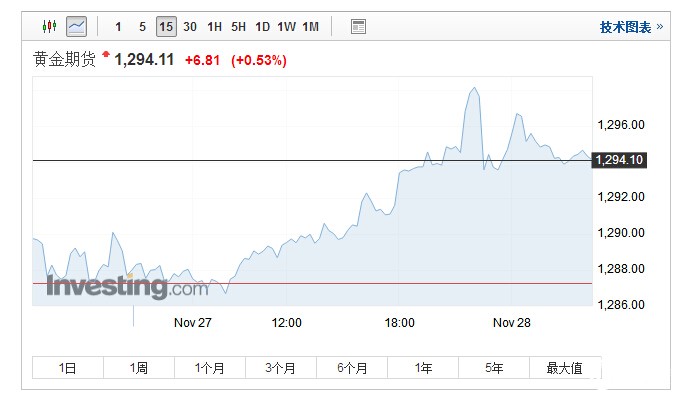This screenshot has width=682, height=402.
Task: Switch range to 6个月
Action: pos(352,368)
